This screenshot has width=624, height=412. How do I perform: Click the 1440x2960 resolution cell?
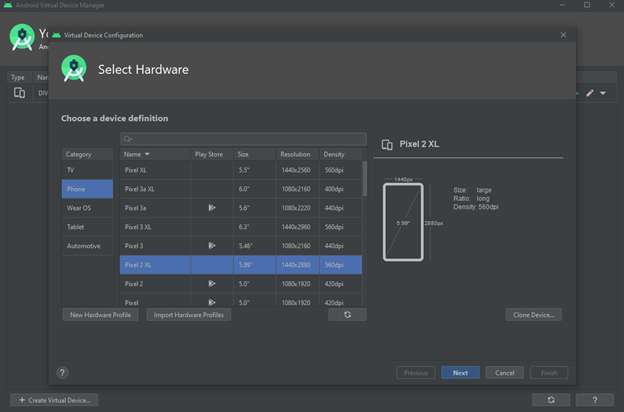coord(296,227)
